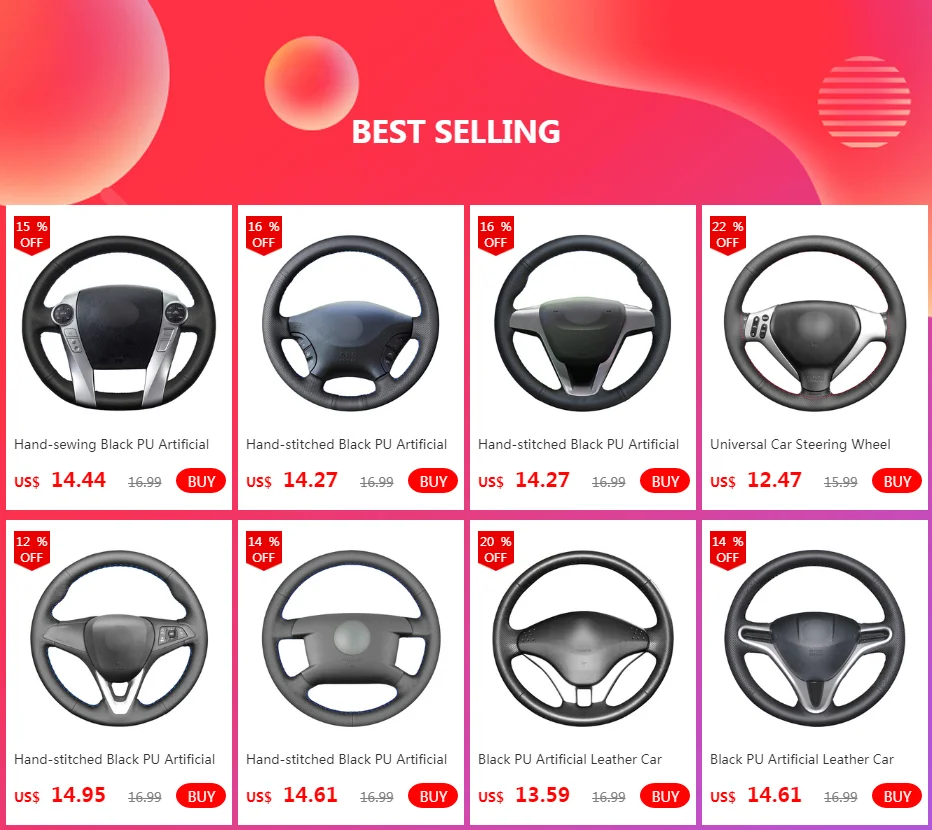
Task: Open the steering wheel image priced 13.59
Action: [x=582, y=639]
